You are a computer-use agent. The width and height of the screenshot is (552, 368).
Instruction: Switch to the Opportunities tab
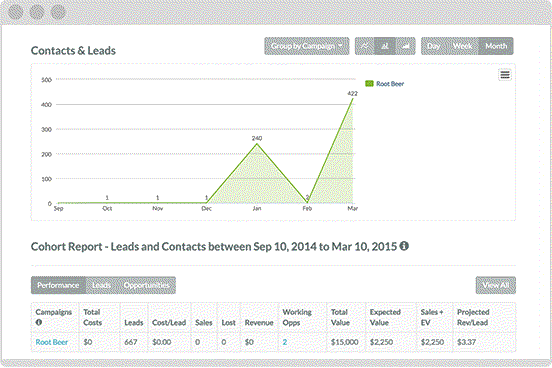(x=146, y=285)
